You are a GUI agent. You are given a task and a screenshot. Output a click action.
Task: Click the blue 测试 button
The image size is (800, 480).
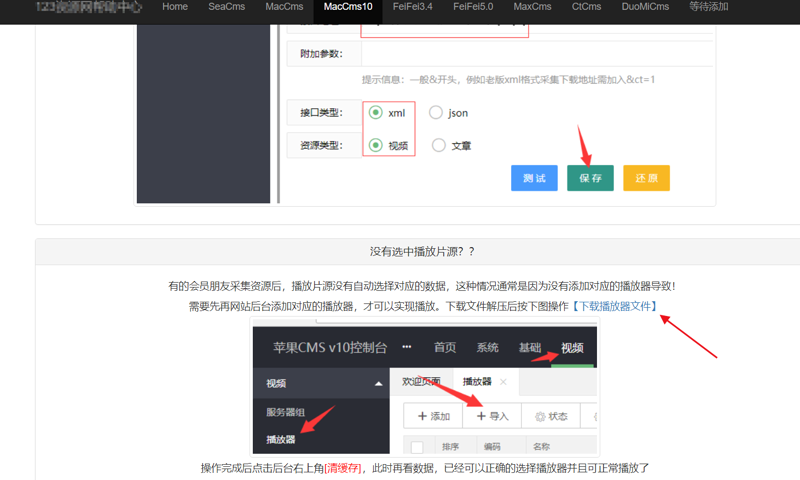coord(534,178)
